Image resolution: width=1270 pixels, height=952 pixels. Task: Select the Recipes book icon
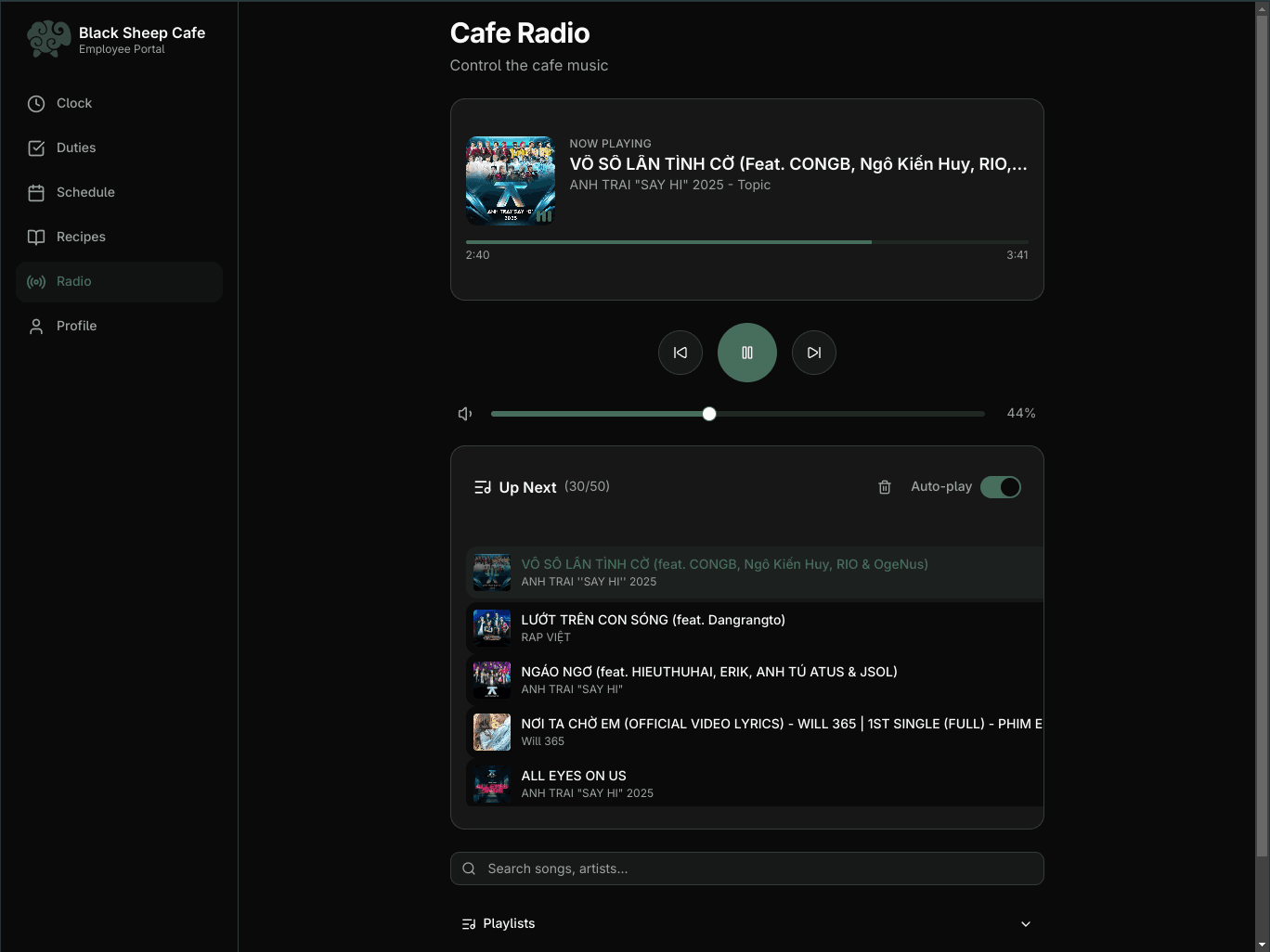coord(35,237)
